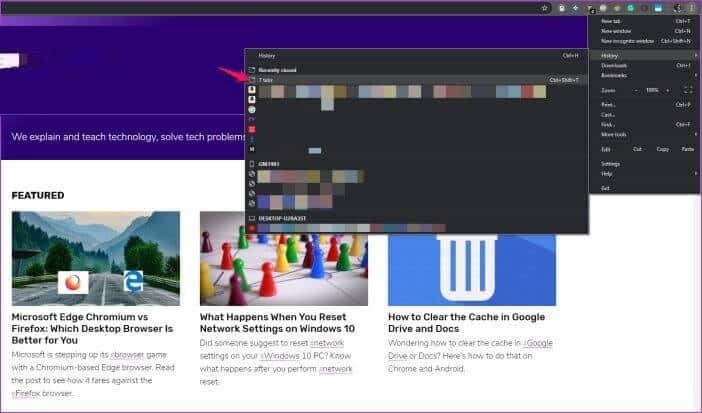Open Downloads from the Chrome menu
Viewport: 702px width, 413px height.
coord(644,65)
